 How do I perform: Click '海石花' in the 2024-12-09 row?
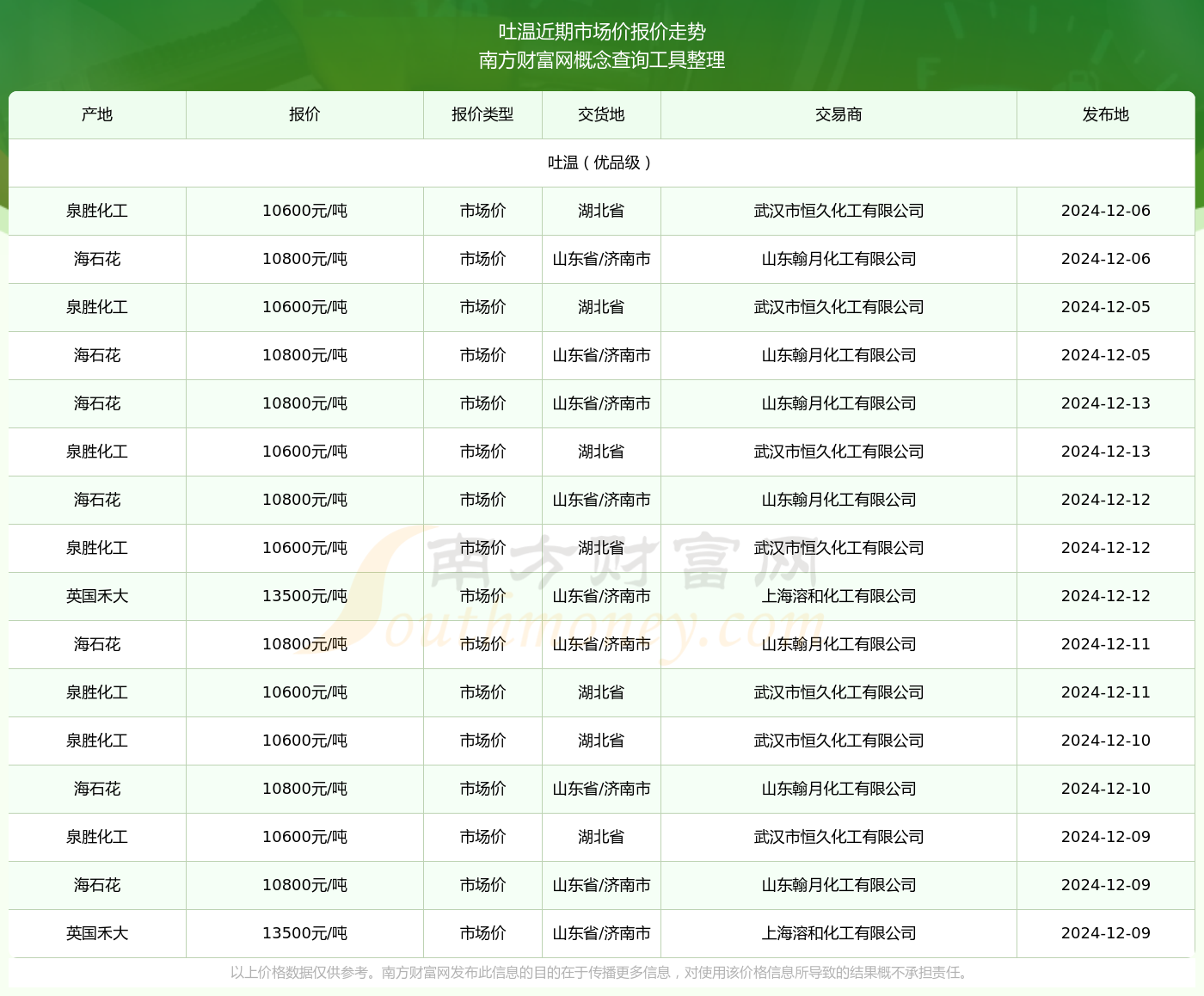pyautogui.click(x=97, y=885)
